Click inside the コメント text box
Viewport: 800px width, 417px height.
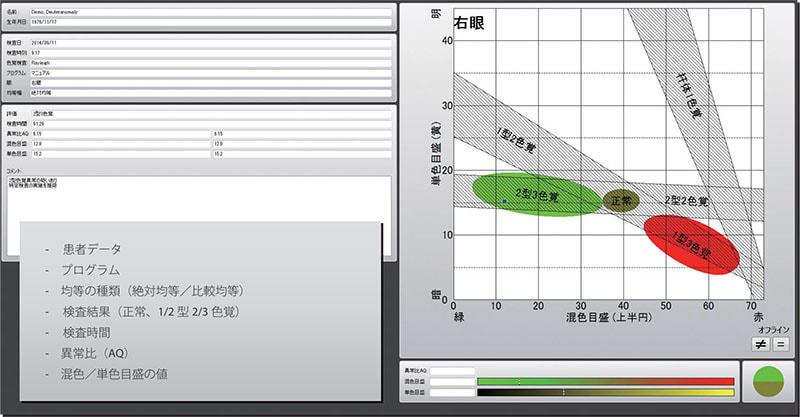coord(200,200)
